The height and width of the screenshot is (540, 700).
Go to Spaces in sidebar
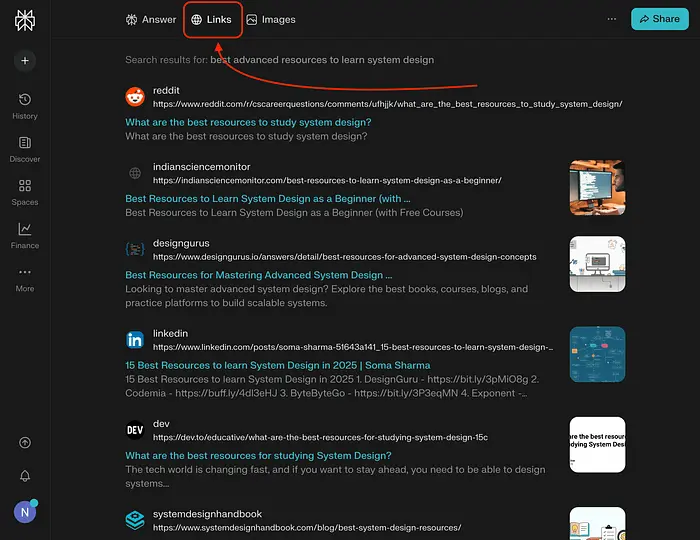pyautogui.click(x=25, y=192)
